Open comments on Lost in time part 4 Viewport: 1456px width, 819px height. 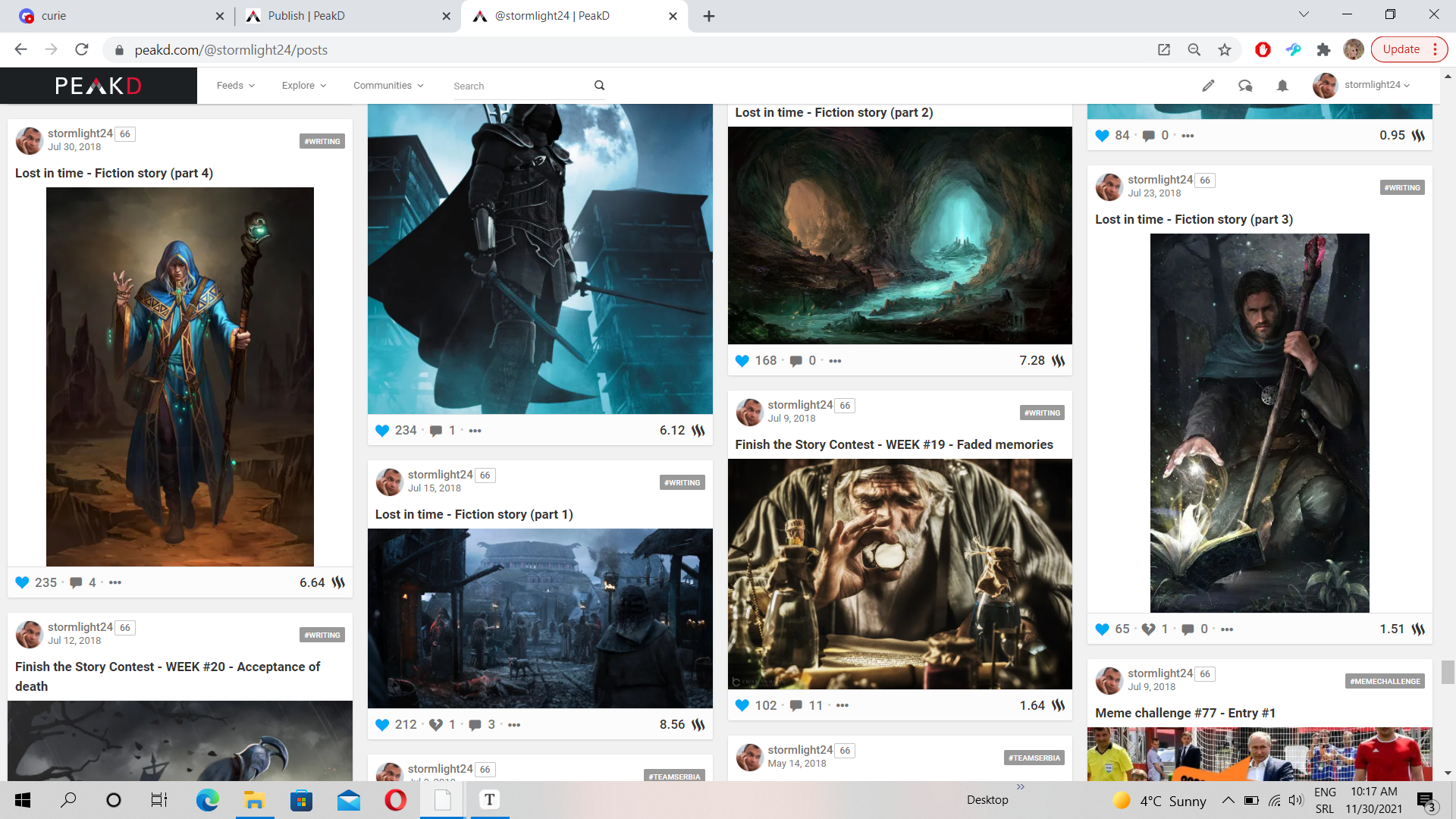click(76, 582)
